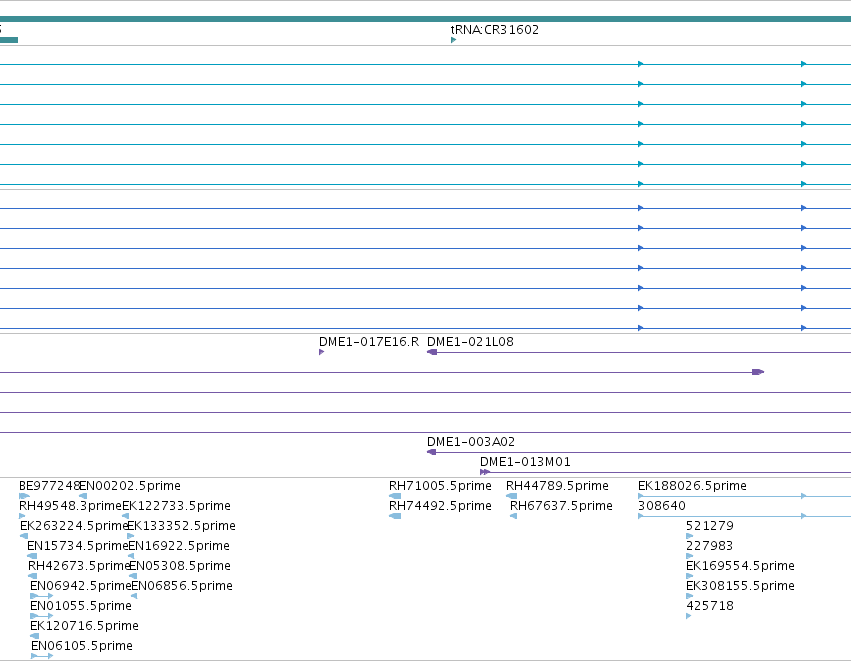Click the EK308155.5prime label
Viewport: 851px width, 661px height.
pos(740,586)
